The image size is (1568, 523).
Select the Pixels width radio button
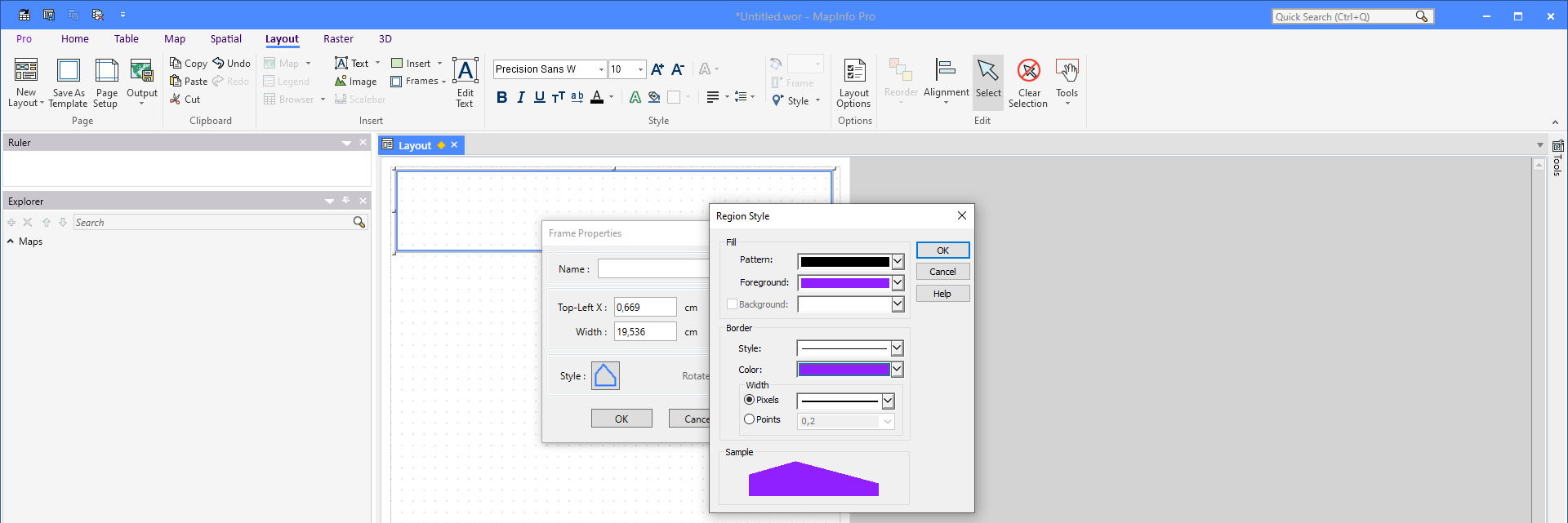point(750,400)
